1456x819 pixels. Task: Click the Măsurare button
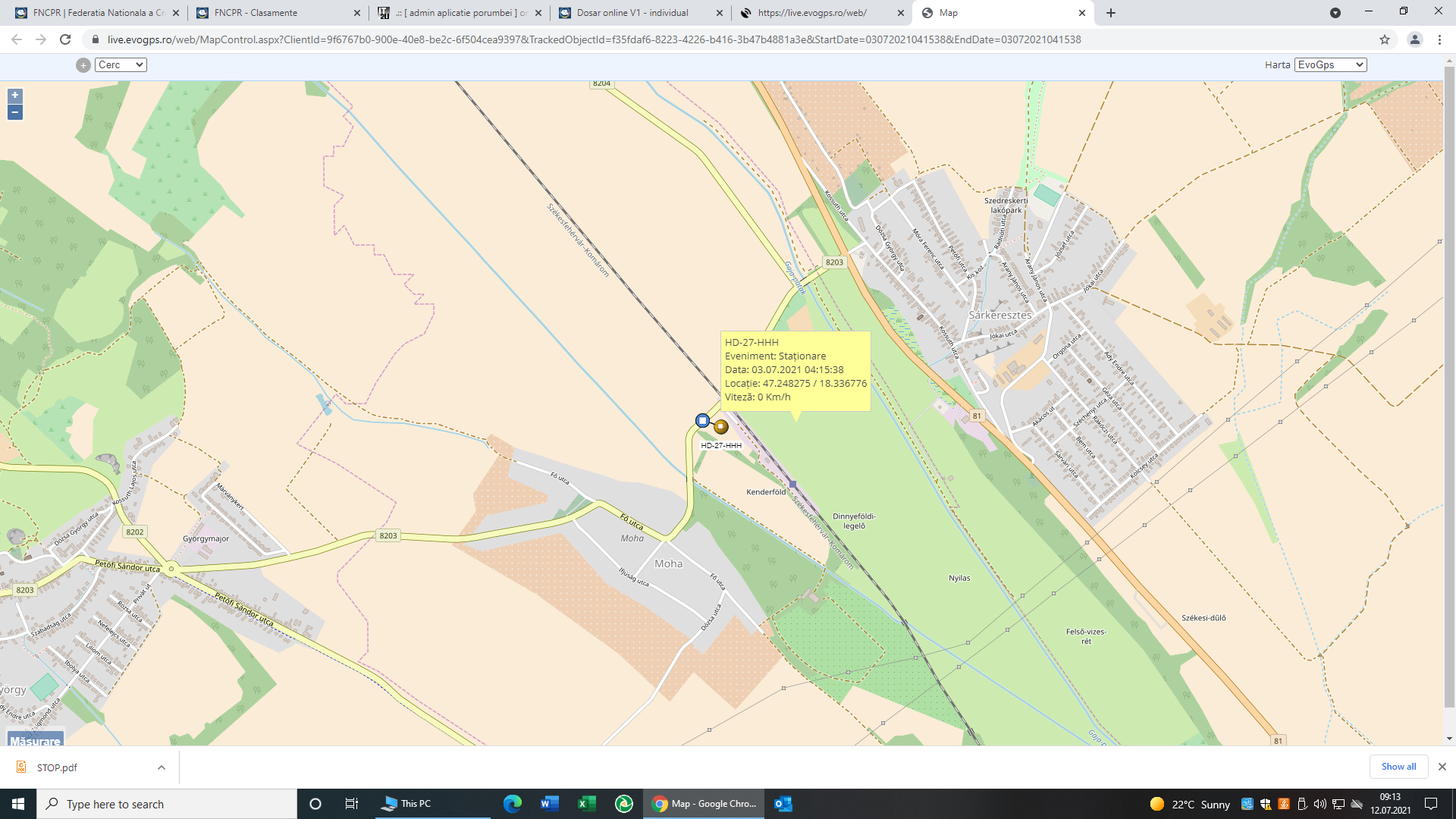(35, 740)
